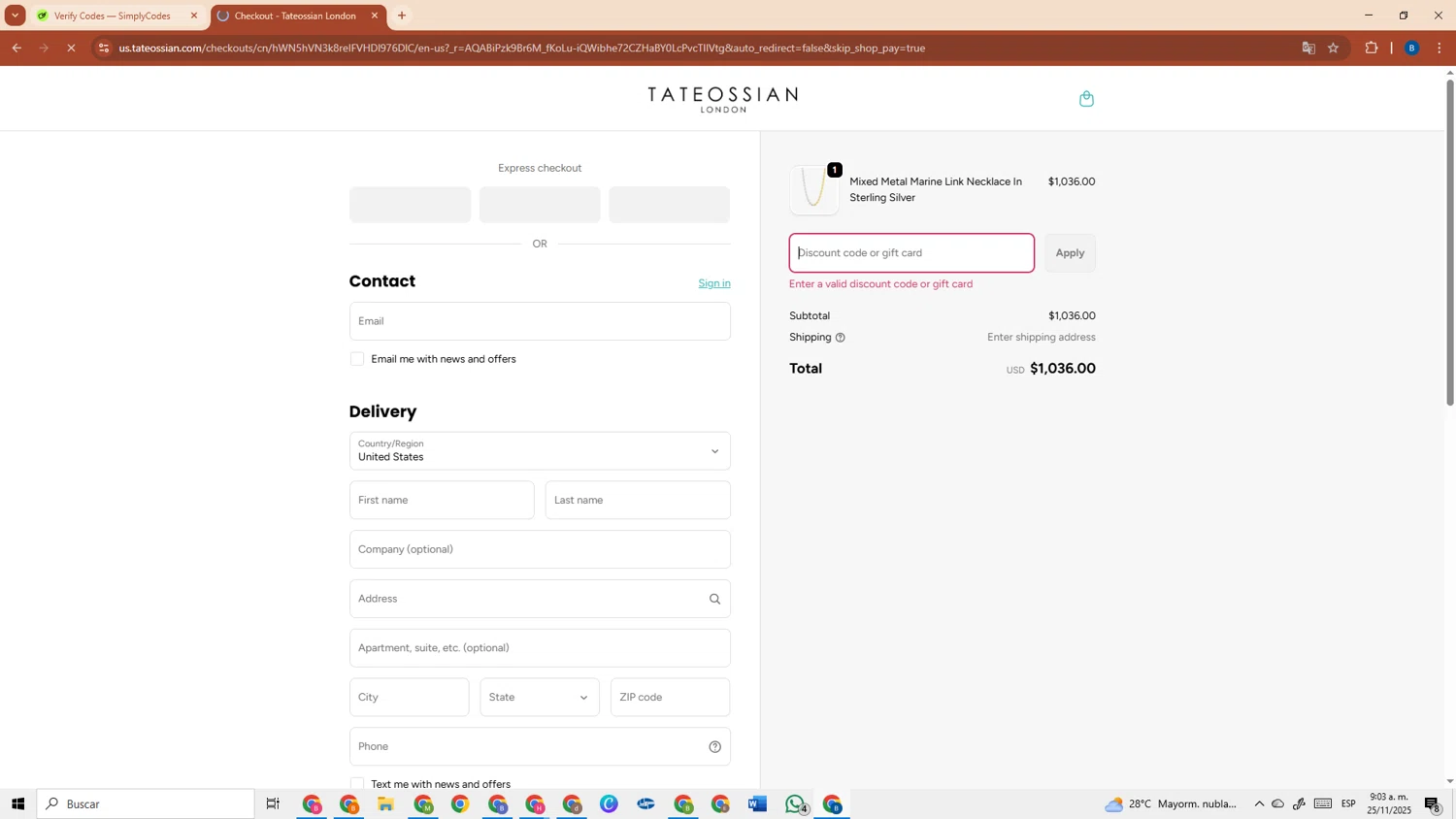Click the Tateossian London logo

pyautogui.click(x=723, y=99)
